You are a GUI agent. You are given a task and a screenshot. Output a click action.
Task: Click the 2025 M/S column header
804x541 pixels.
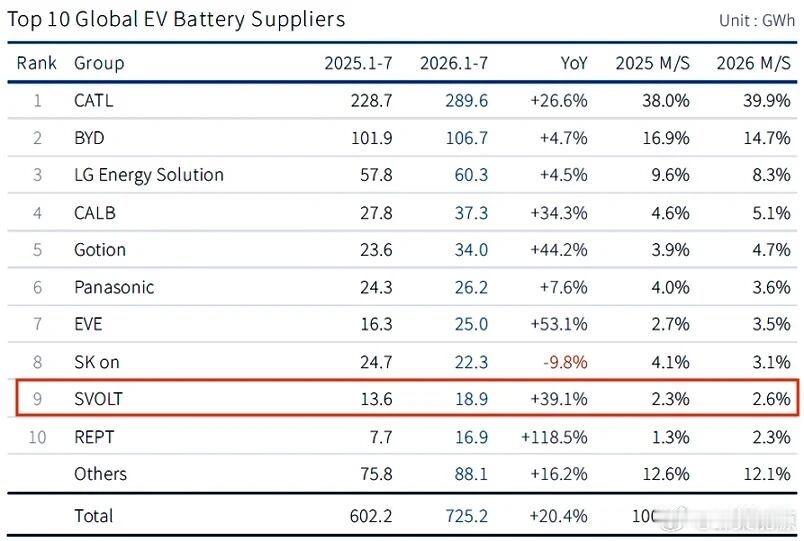(x=652, y=63)
